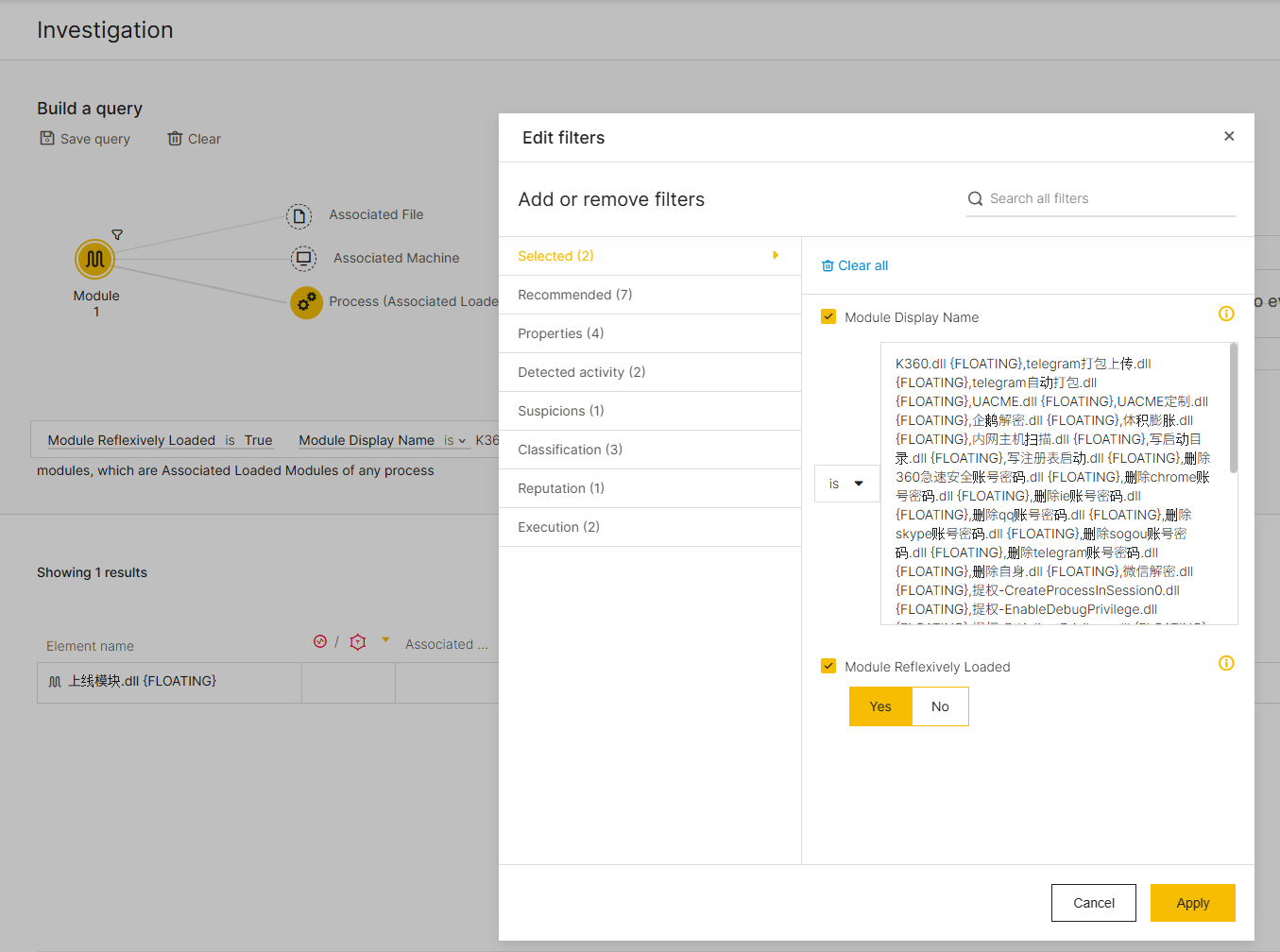Viewport: 1280px width, 952px height.
Task: Click the Save query link
Action: 95,139
